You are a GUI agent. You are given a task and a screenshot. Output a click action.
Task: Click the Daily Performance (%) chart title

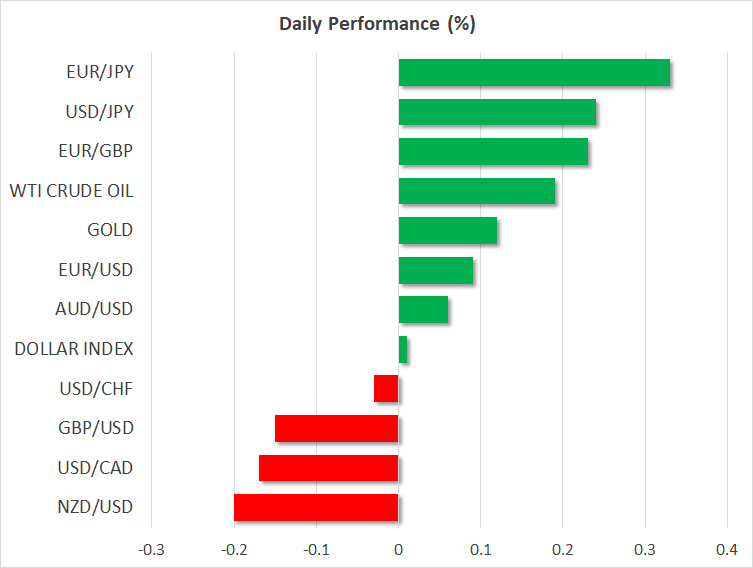click(376, 24)
